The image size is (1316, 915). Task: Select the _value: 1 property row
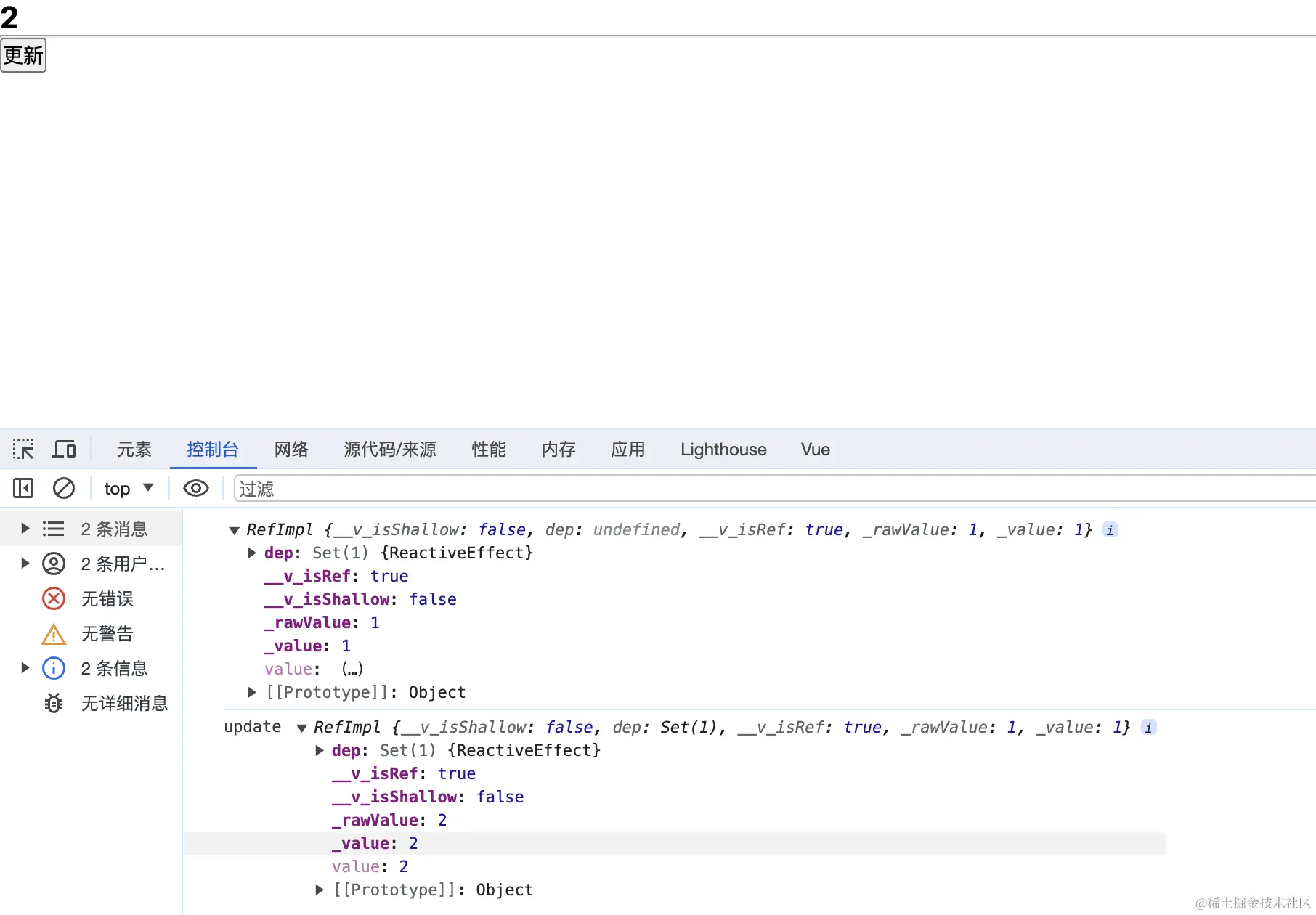pos(307,646)
